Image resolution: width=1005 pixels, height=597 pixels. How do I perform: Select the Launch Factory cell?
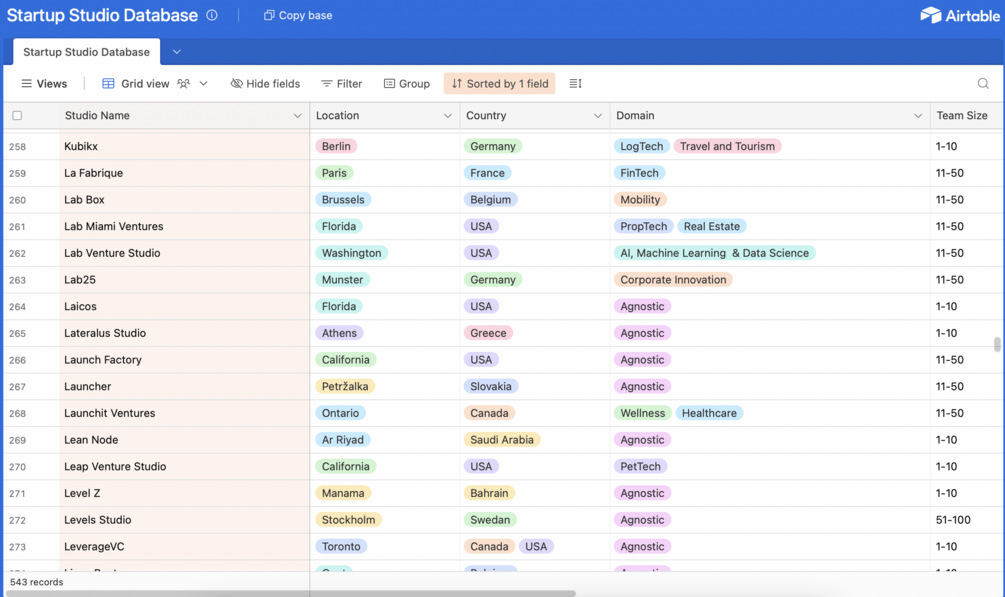(185, 360)
